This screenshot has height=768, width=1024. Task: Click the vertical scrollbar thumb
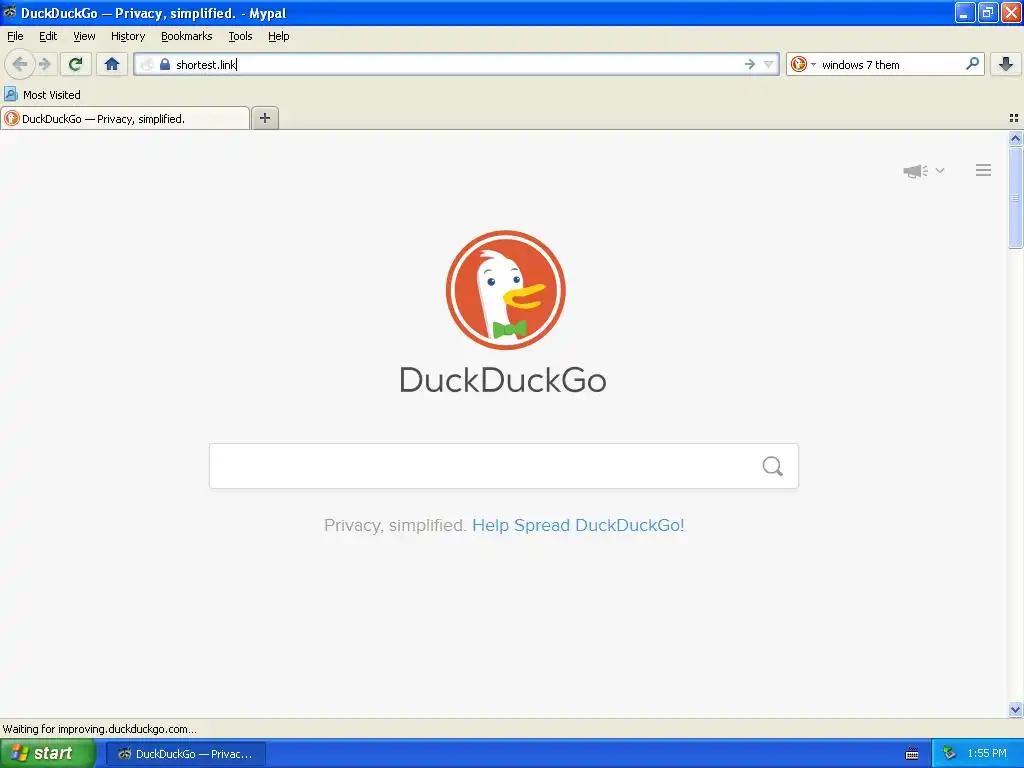click(x=1015, y=198)
